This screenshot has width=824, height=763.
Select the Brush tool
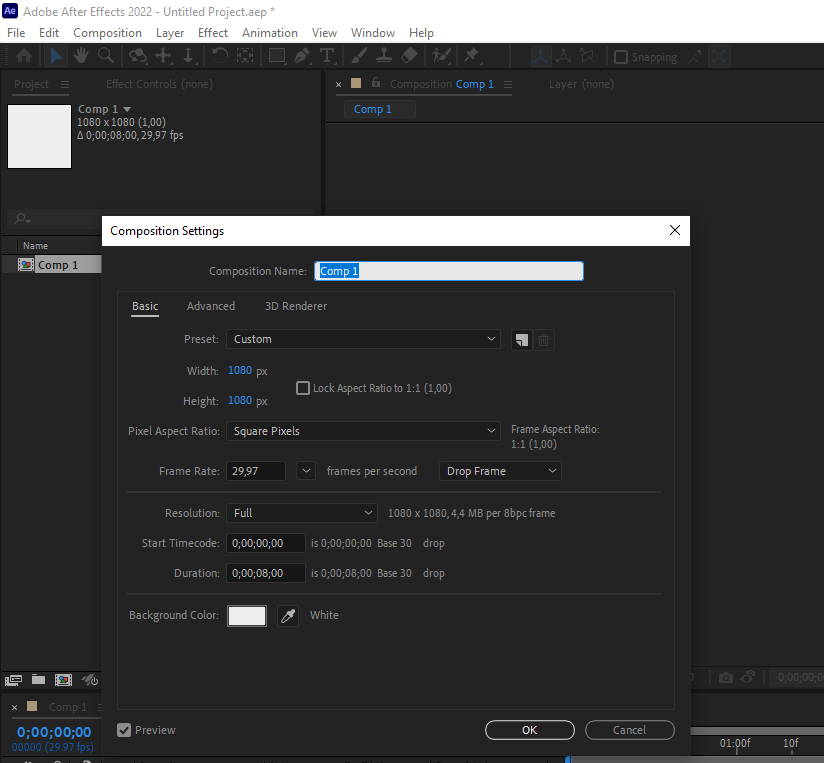pyautogui.click(x=359, y=56)
